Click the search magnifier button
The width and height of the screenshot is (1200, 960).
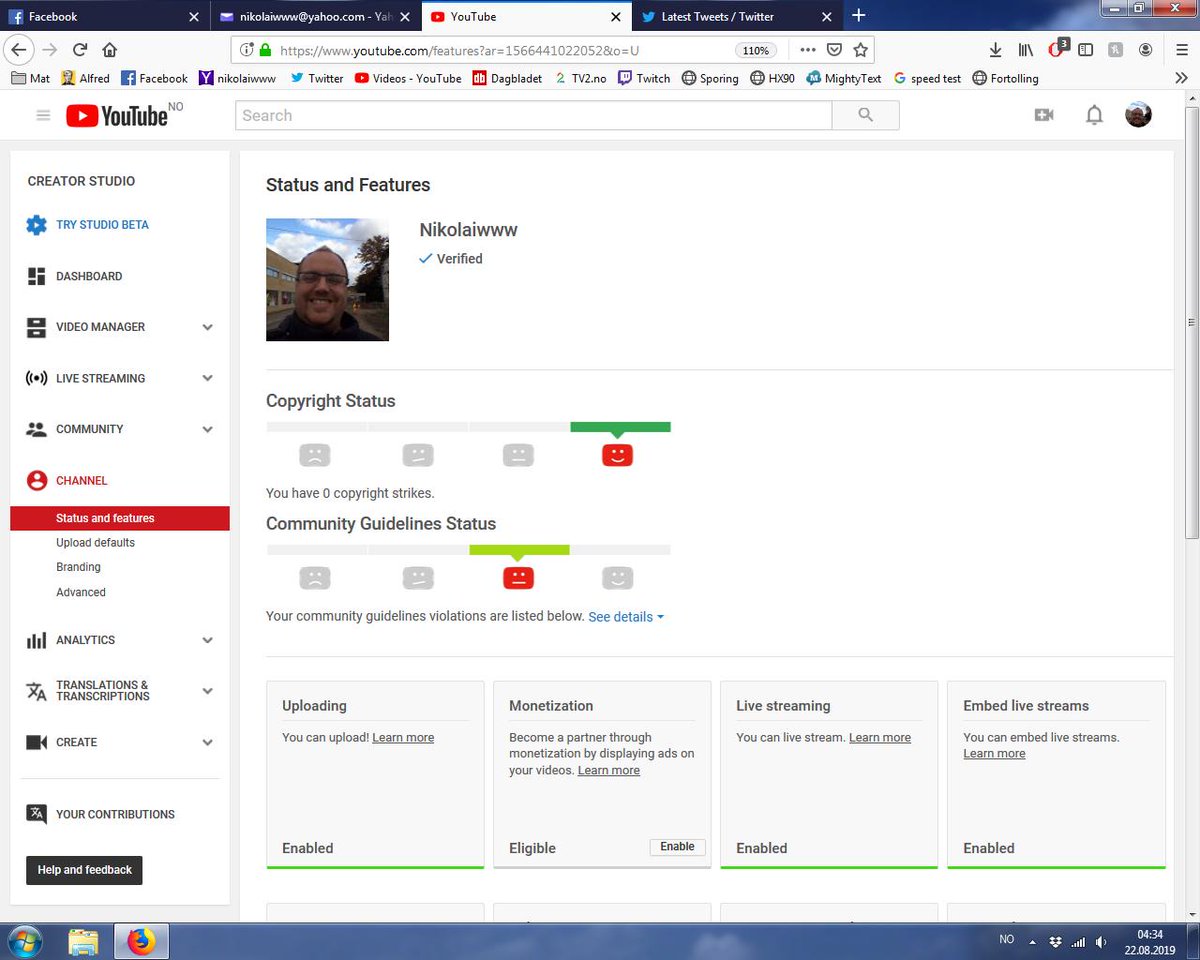(866, 116)
